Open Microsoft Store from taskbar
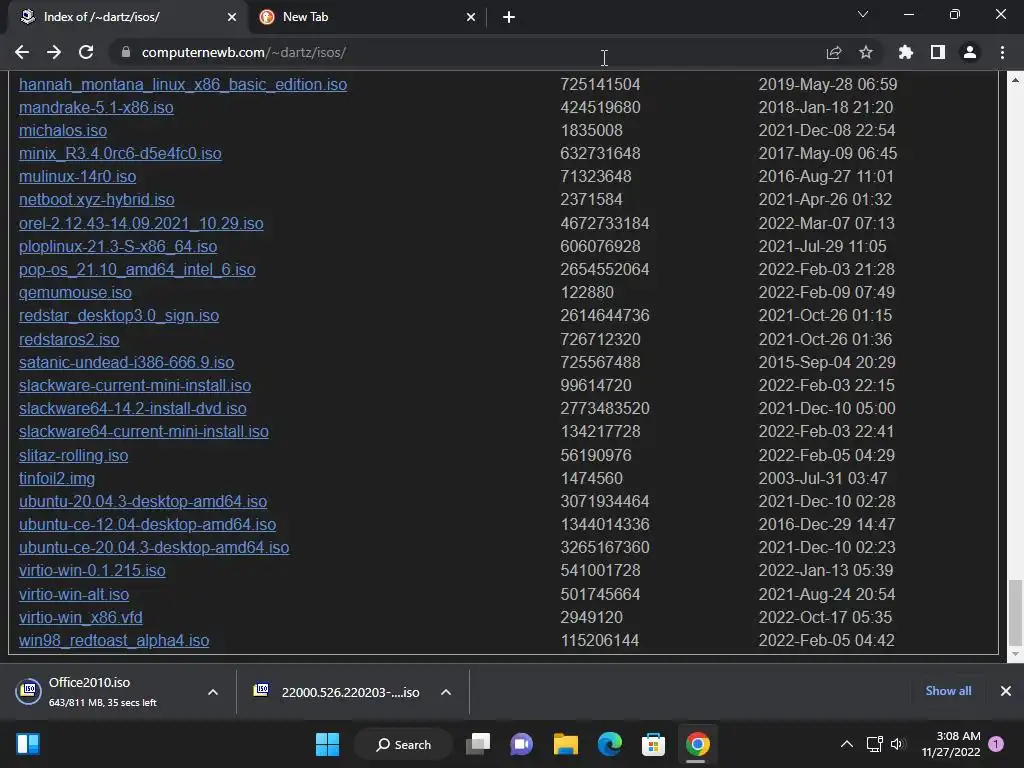The height and width of the screenshot is (768, 1024). (653, 744)
